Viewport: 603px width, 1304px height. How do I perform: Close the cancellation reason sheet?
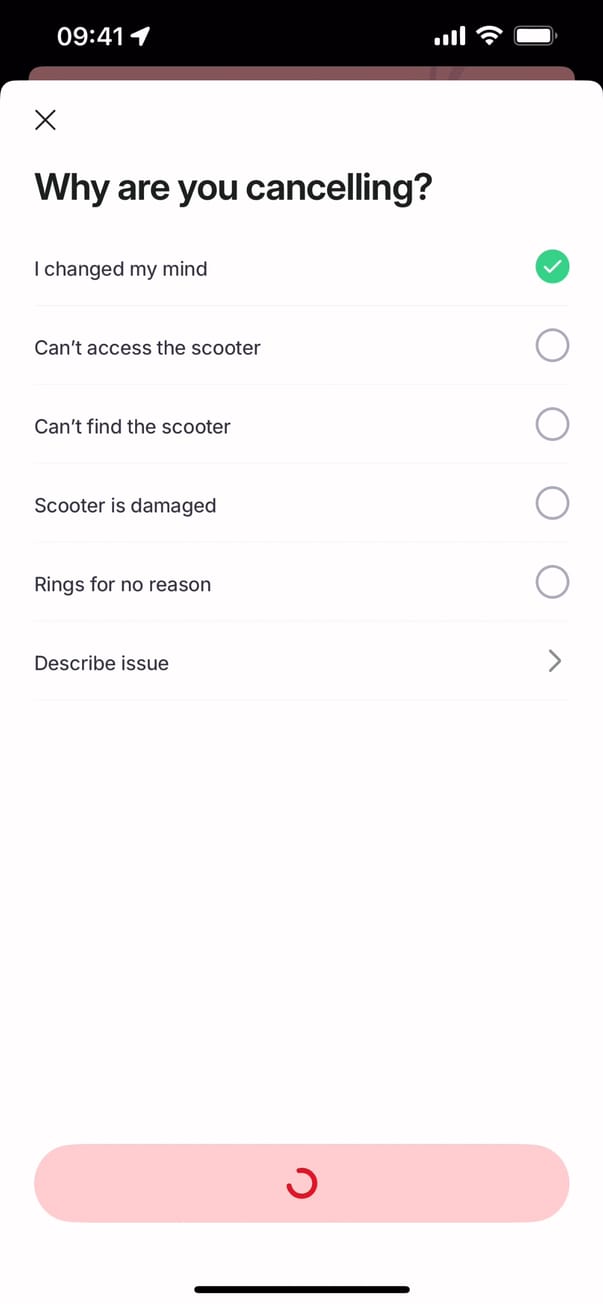[x=45, y=121]
